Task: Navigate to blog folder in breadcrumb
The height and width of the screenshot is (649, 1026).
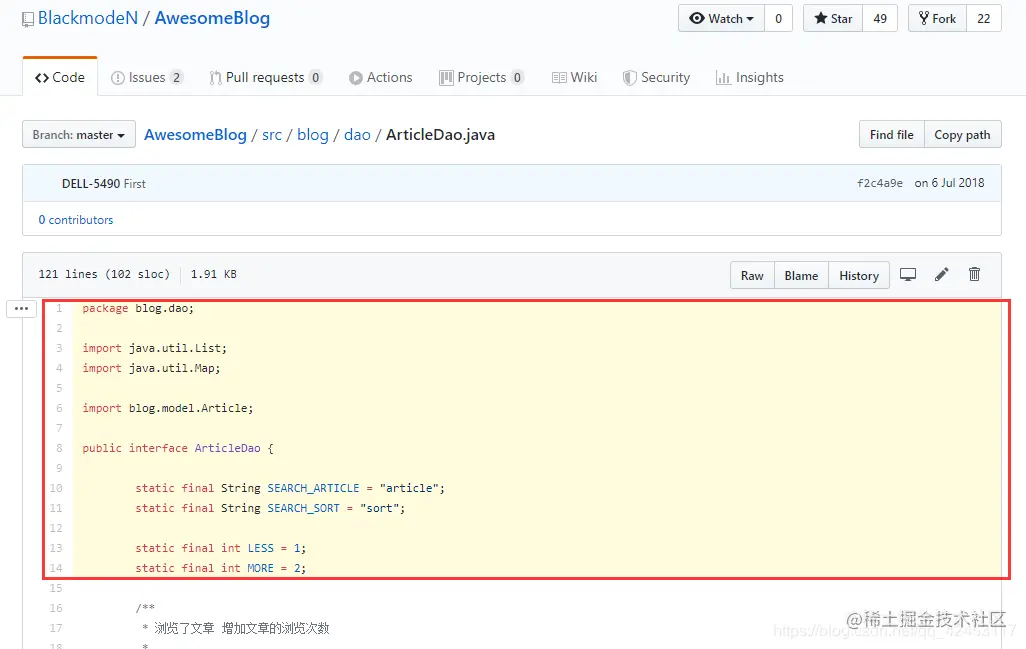Action: pyautogui.click(x=313, y=135)
